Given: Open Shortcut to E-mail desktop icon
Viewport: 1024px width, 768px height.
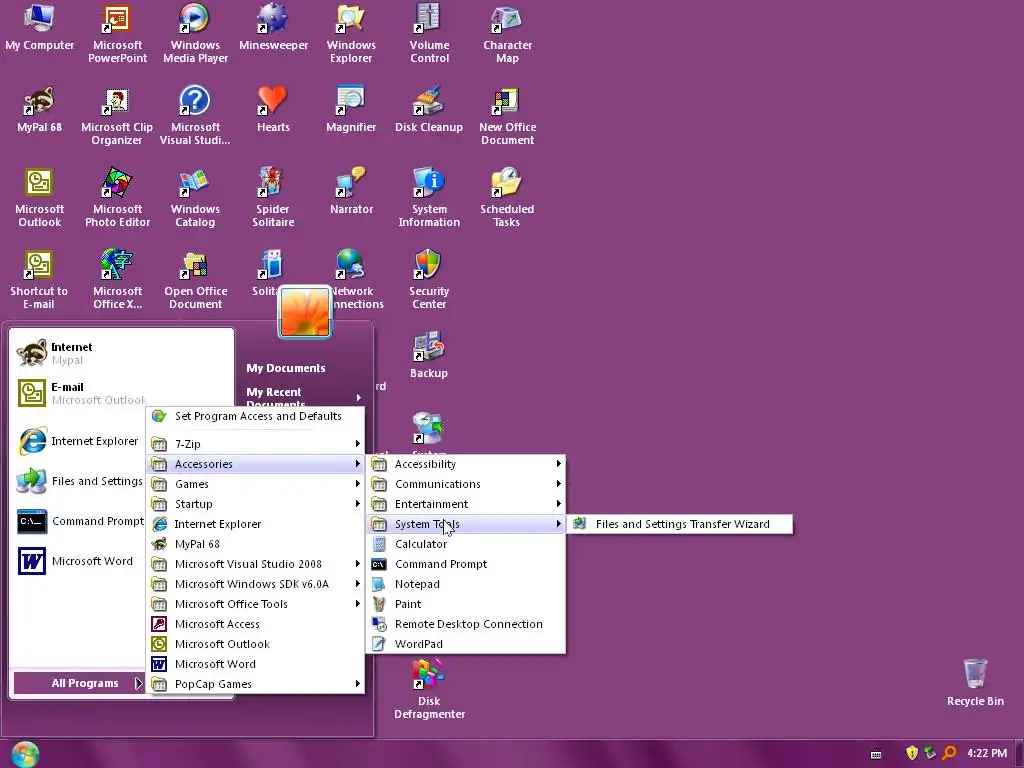Looking at the screenshot, I should (39, 279).
